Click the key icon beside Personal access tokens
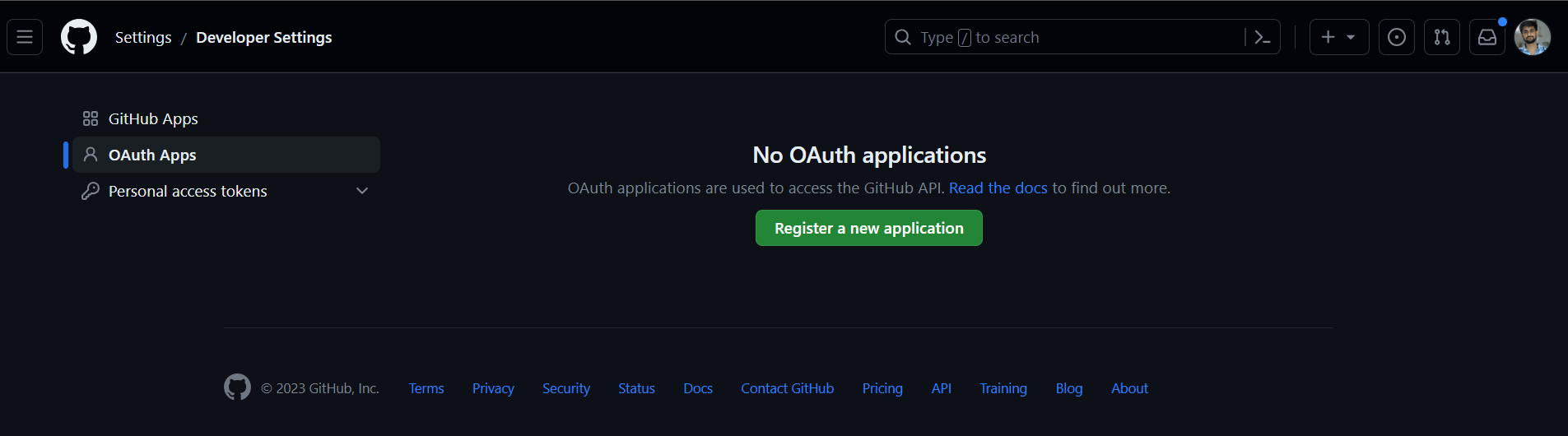 point(91,191)
